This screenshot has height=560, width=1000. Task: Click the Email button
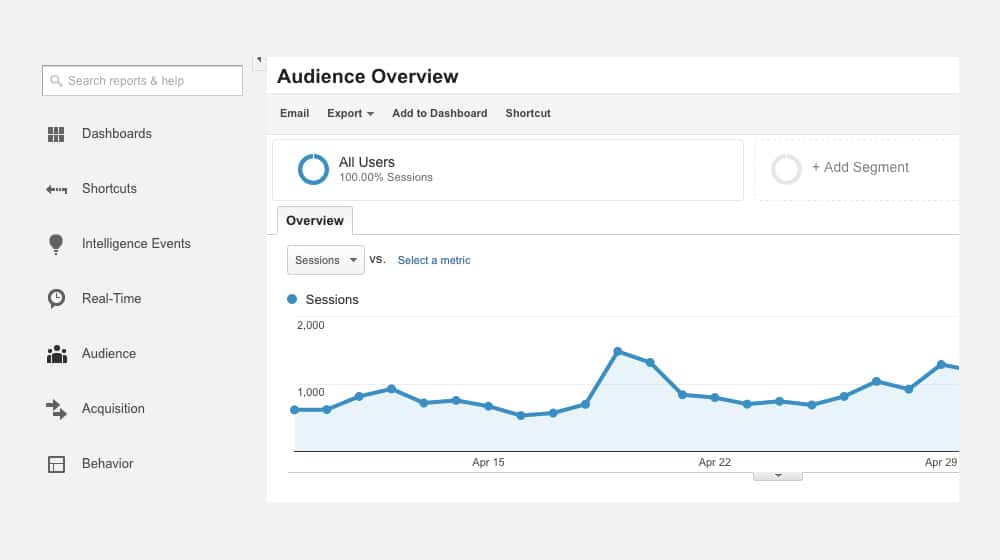294,114
